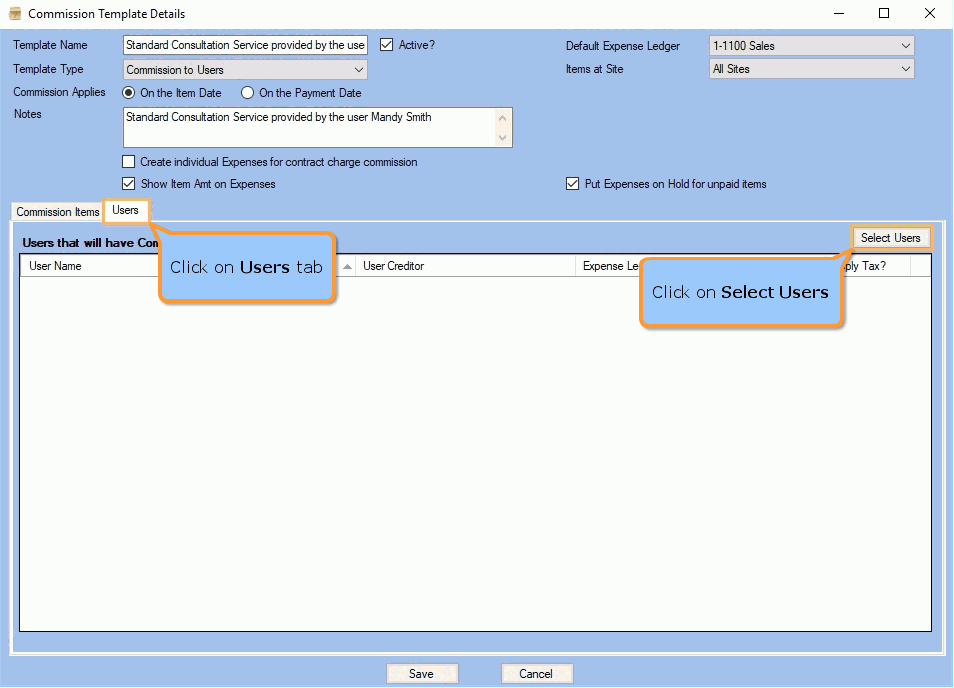This screenshot has height=688, width=954.
Task: Choose the On the Item Date option
Action: [129, 93]
